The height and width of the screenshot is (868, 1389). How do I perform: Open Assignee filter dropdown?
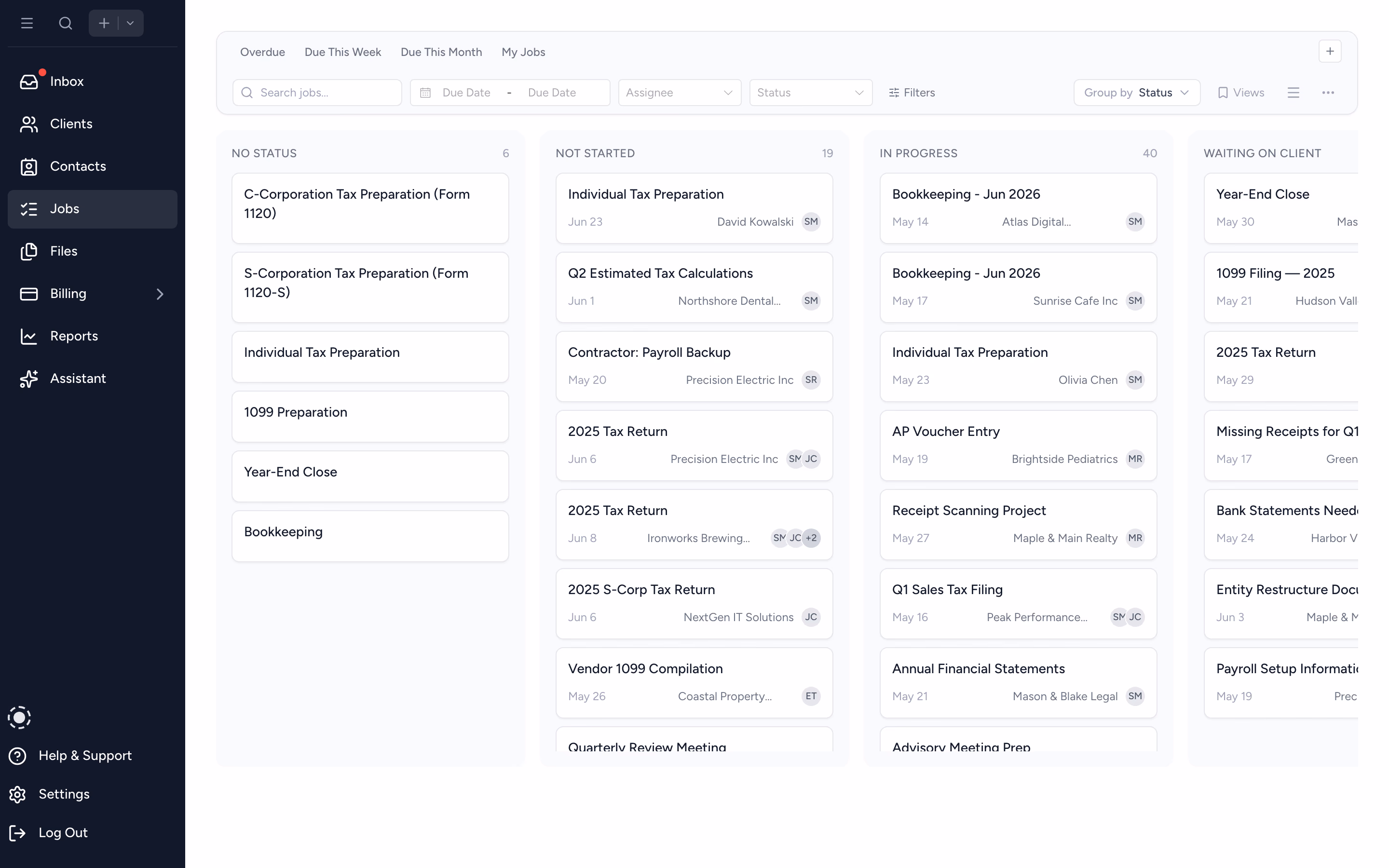coord(680,93)
